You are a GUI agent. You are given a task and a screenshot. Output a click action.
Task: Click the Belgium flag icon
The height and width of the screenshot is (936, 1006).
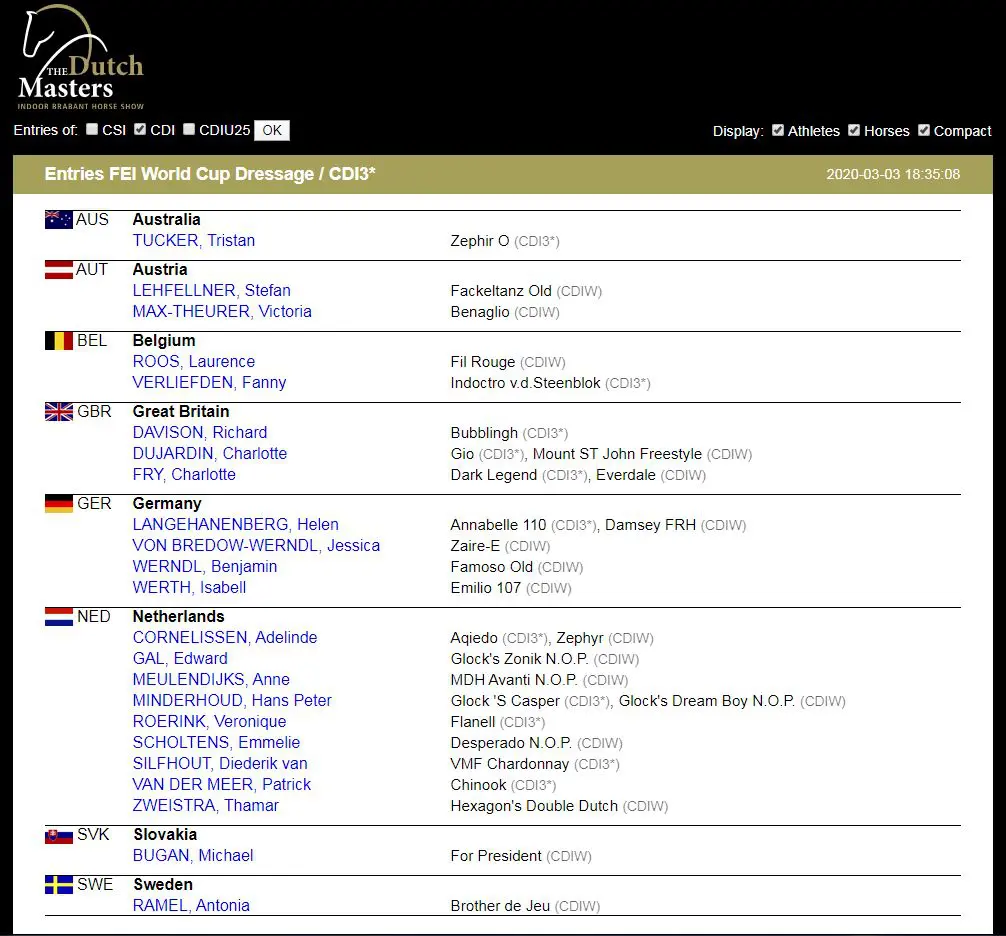point(59,341)
